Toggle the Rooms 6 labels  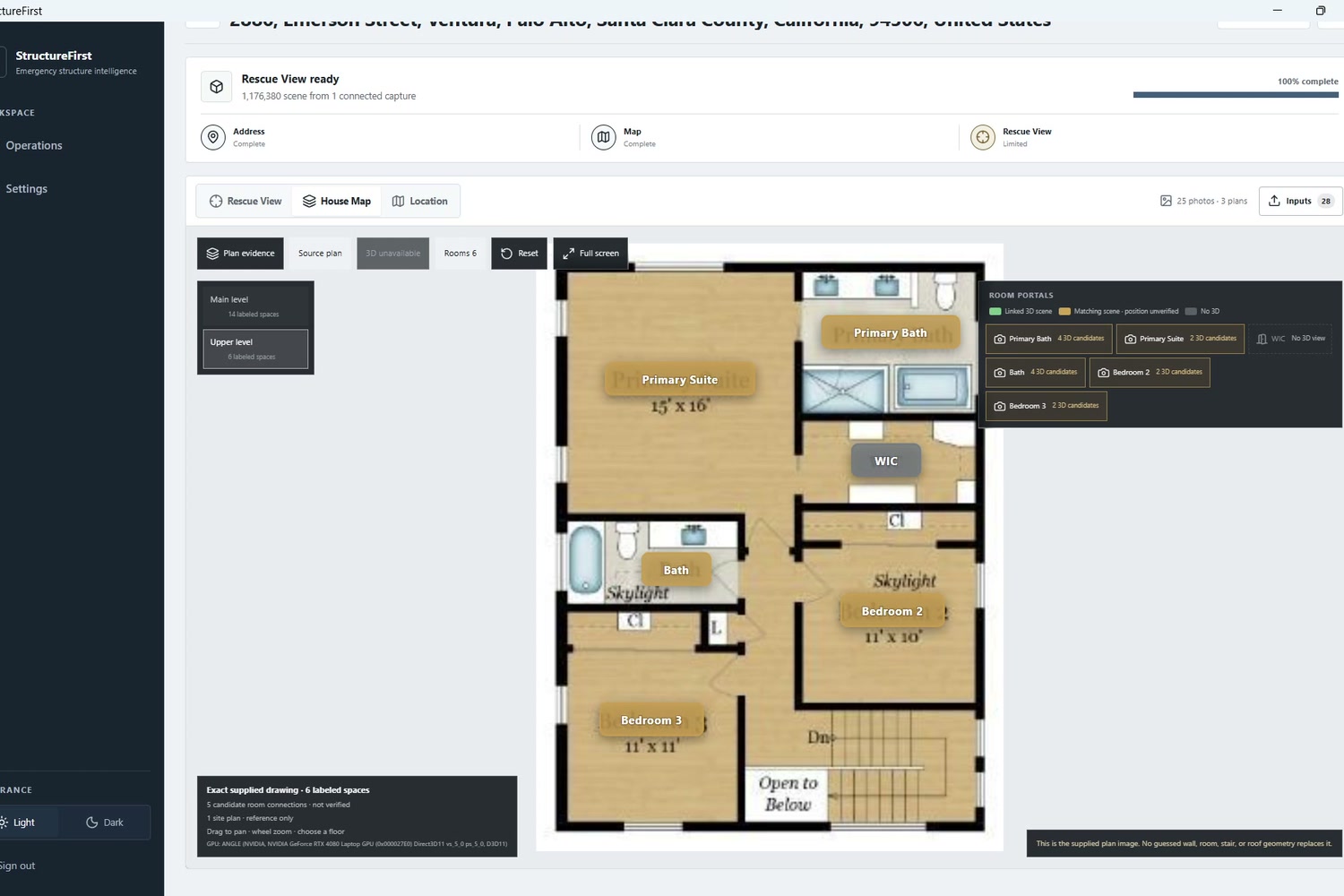461,254
